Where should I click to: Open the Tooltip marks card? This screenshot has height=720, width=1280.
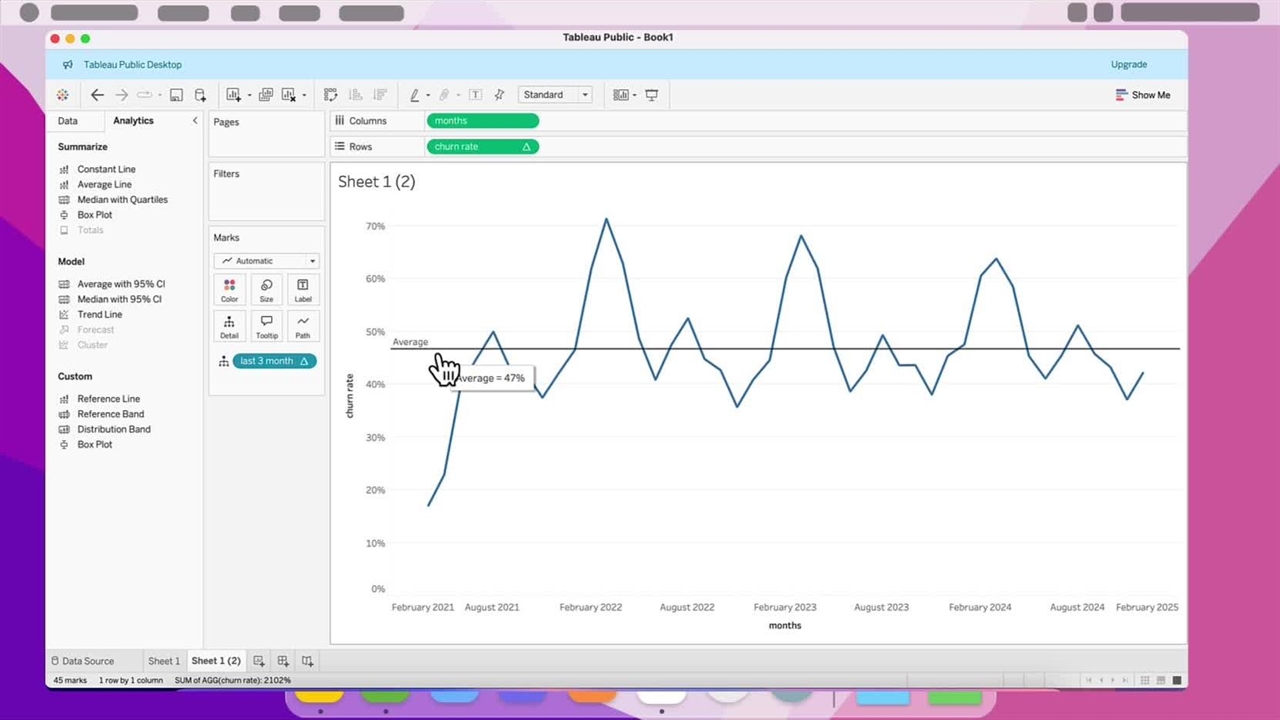(x=266, y=327)
